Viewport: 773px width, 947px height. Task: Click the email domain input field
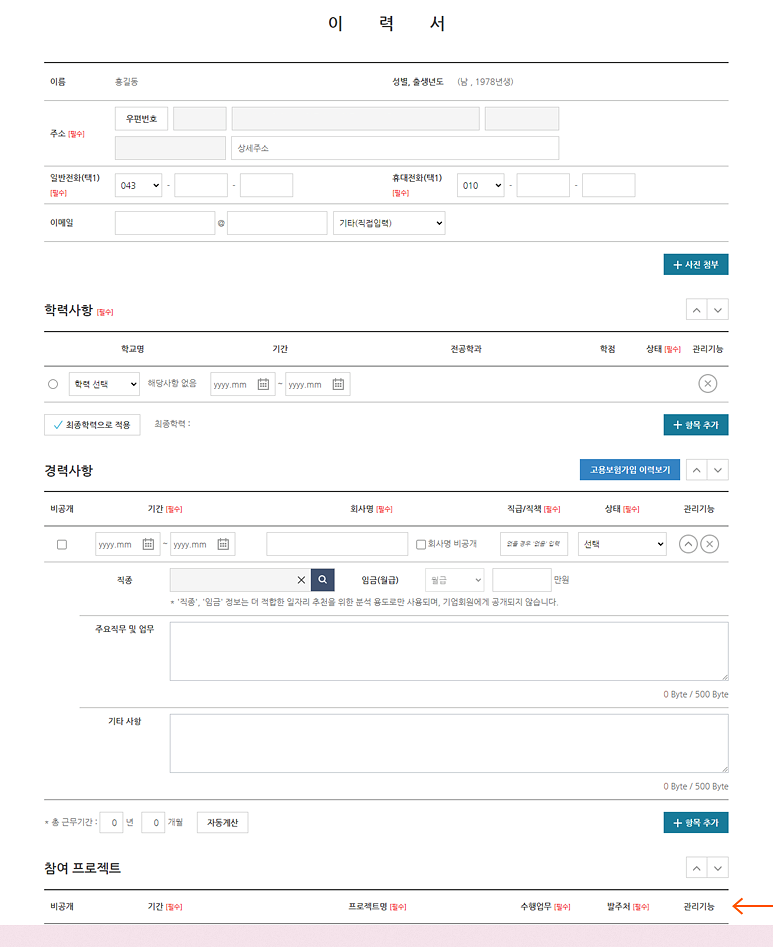tap(277, 223)
